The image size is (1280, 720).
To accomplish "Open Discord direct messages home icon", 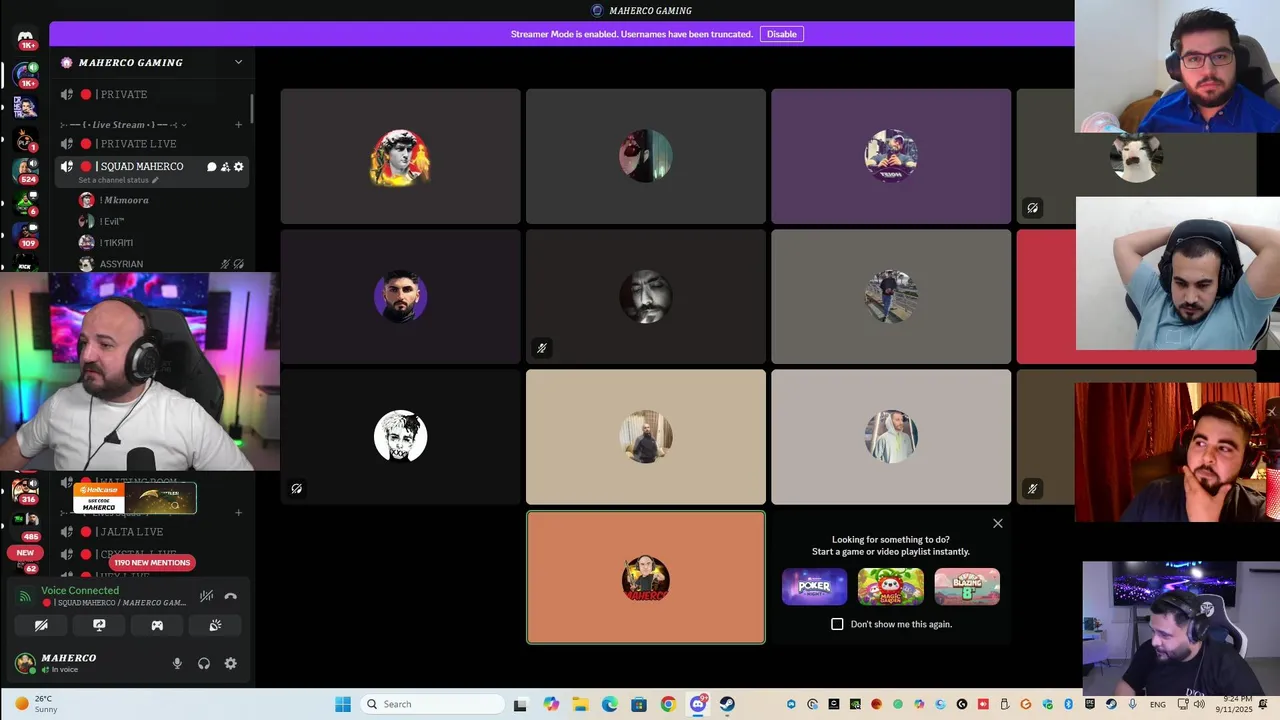I will 26,38.
